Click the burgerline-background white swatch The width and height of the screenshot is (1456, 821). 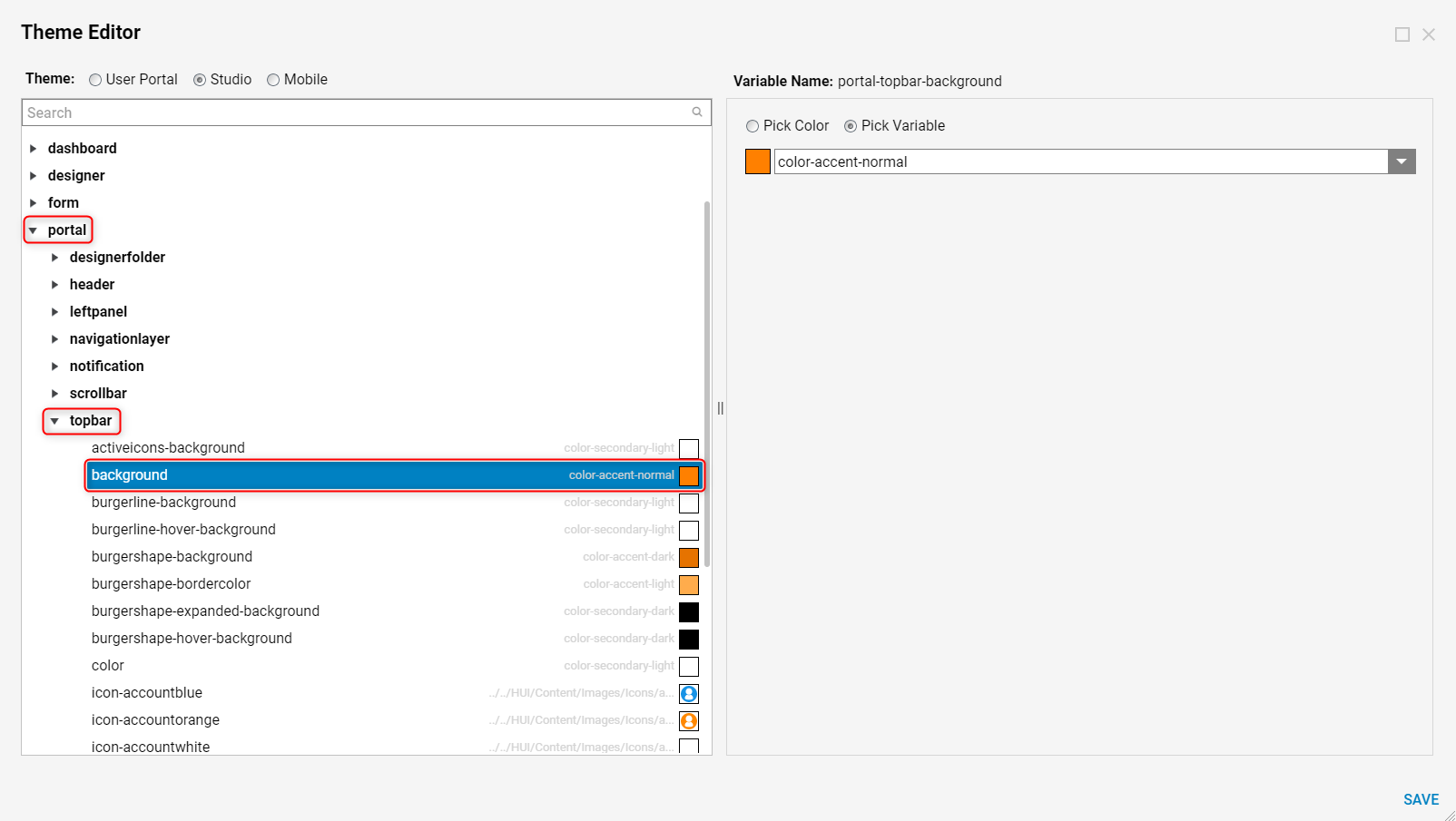pos(689,503)
